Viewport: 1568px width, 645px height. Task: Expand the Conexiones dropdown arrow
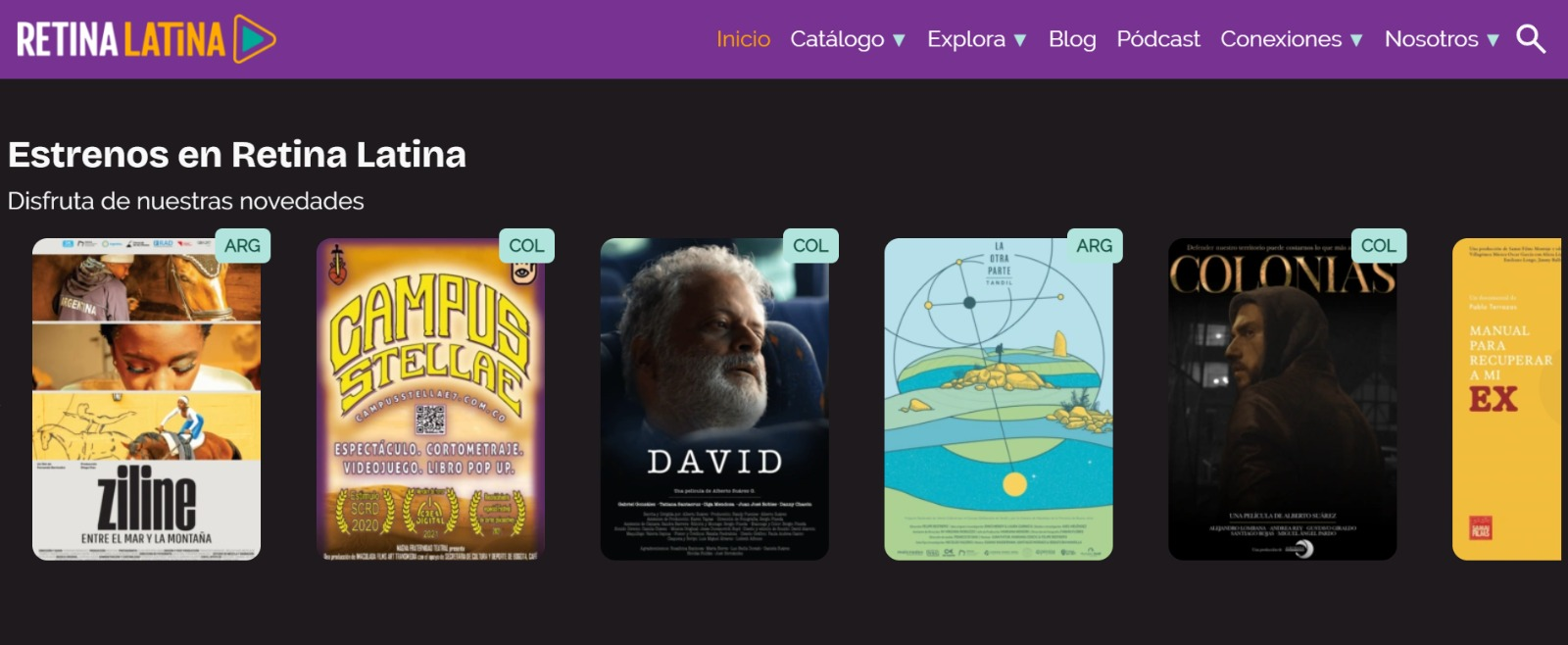click(x=1356, y=40)
